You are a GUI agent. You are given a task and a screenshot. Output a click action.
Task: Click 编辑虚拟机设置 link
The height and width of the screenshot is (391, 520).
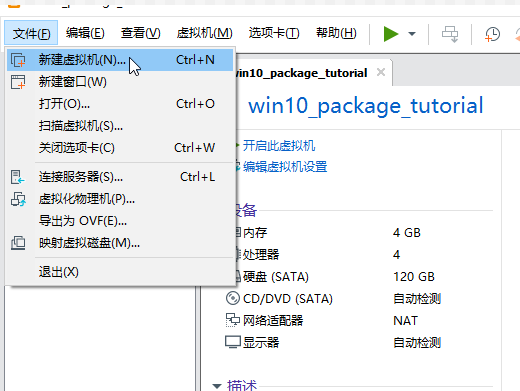click(x=285, y=167)
